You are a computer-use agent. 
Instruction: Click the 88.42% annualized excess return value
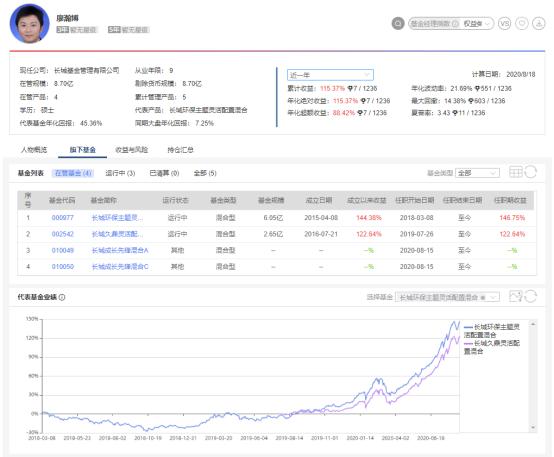coord(344,113)
